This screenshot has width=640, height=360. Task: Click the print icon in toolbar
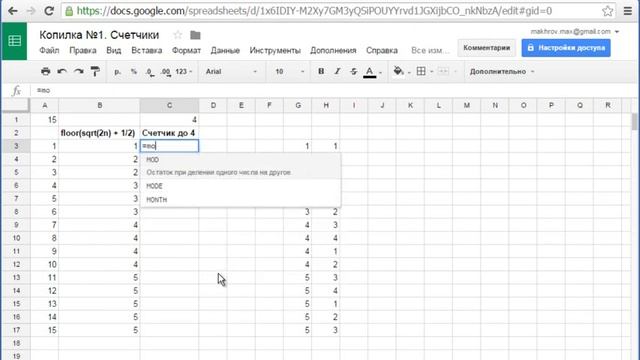[x=46, y=71]
